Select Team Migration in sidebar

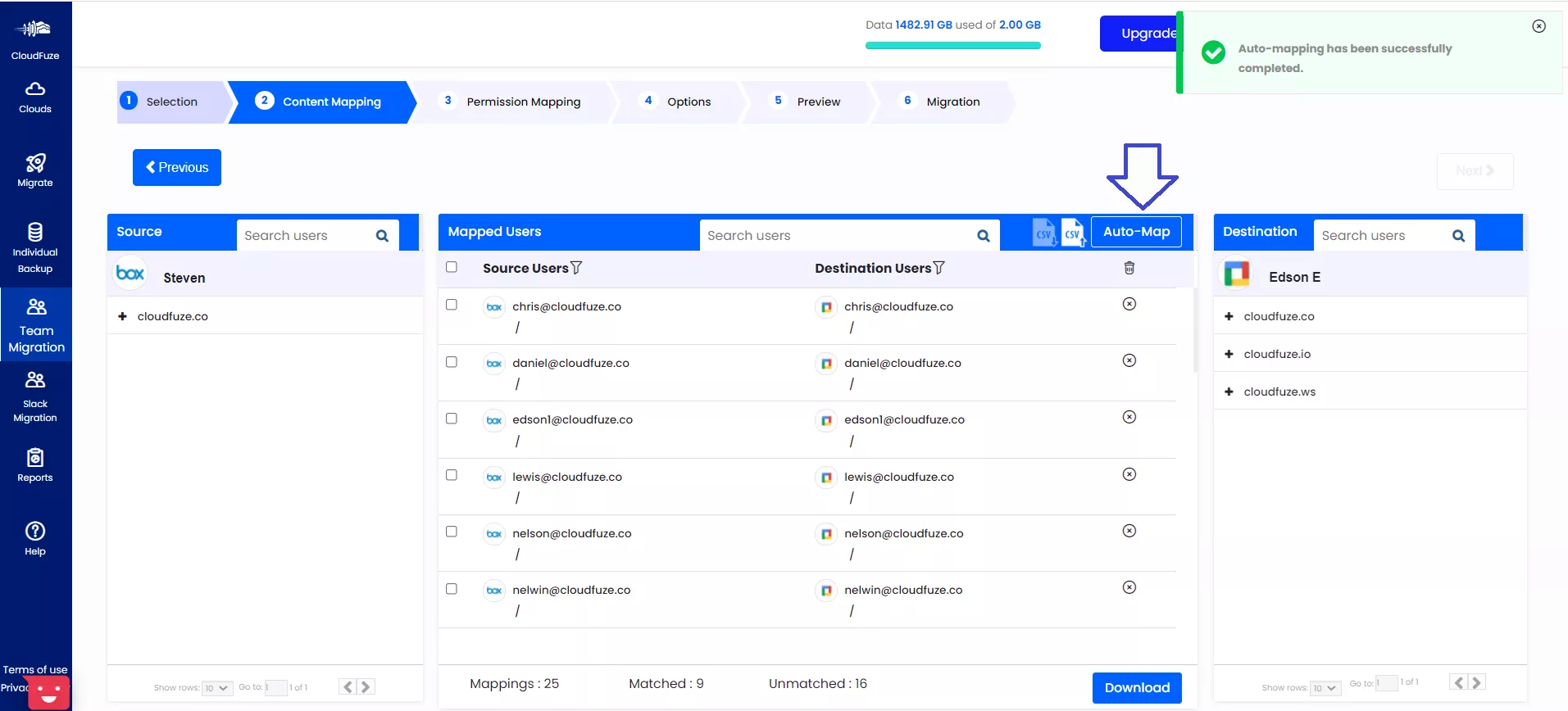pyautogui.click(x=36, y=325)
